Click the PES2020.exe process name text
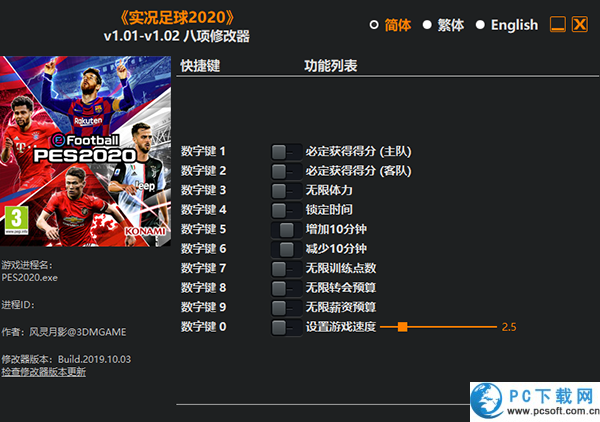The width and height of the screenshot is (600, 422). click(x=29, y=278)
